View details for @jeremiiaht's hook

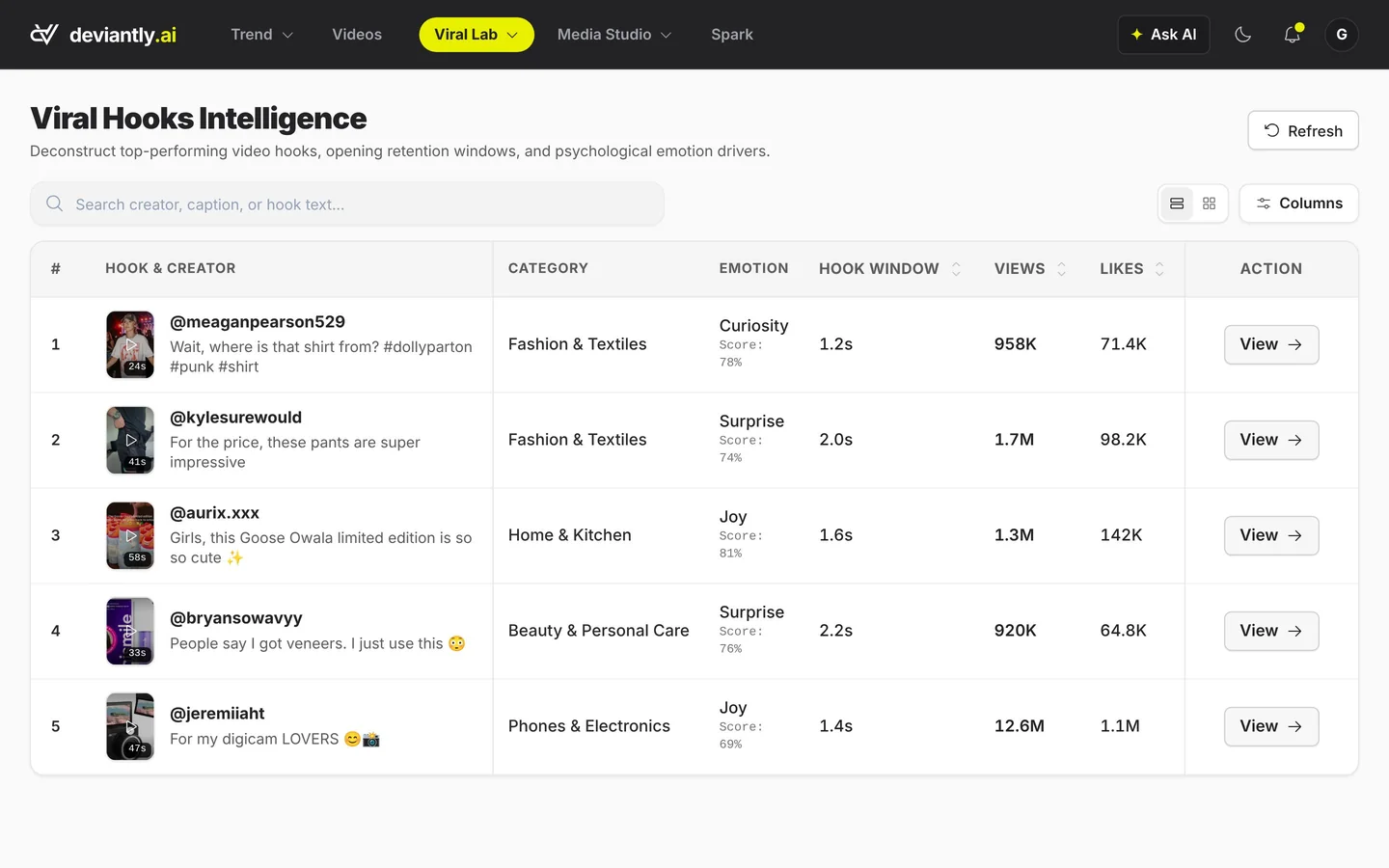[x=1271, y=726]
